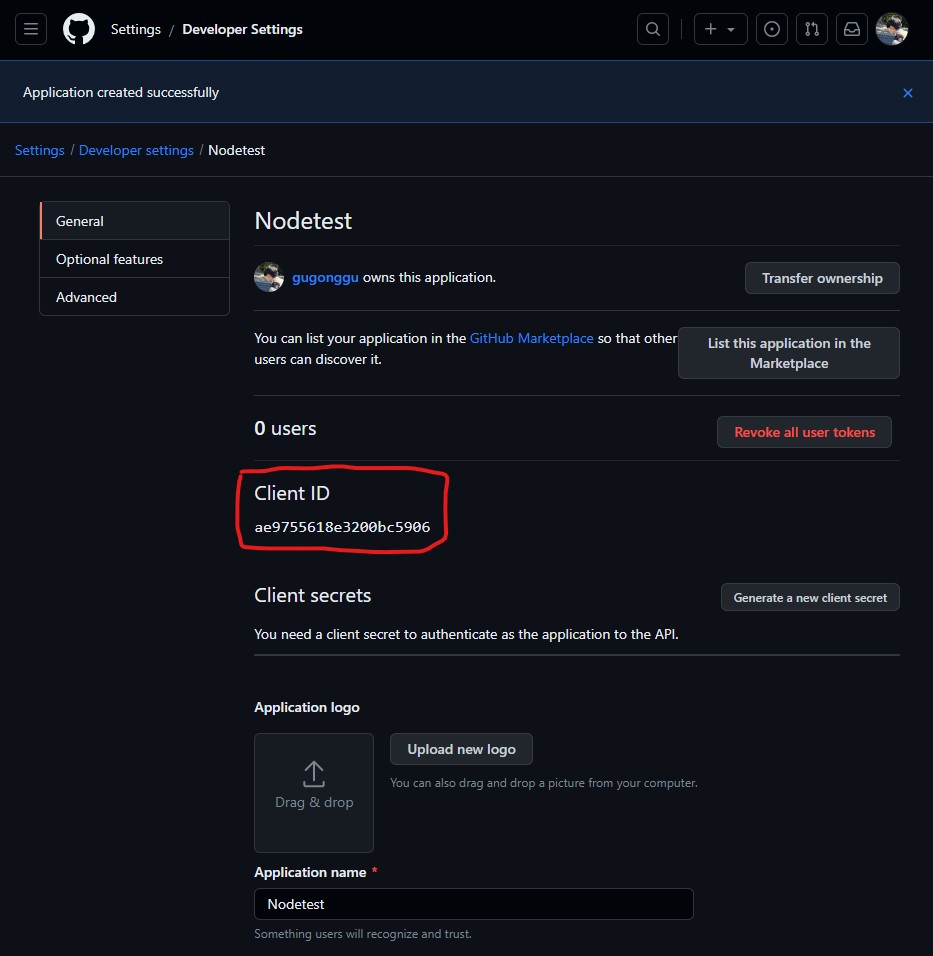Go to Settings breadcrumb link

coord(39,150)
